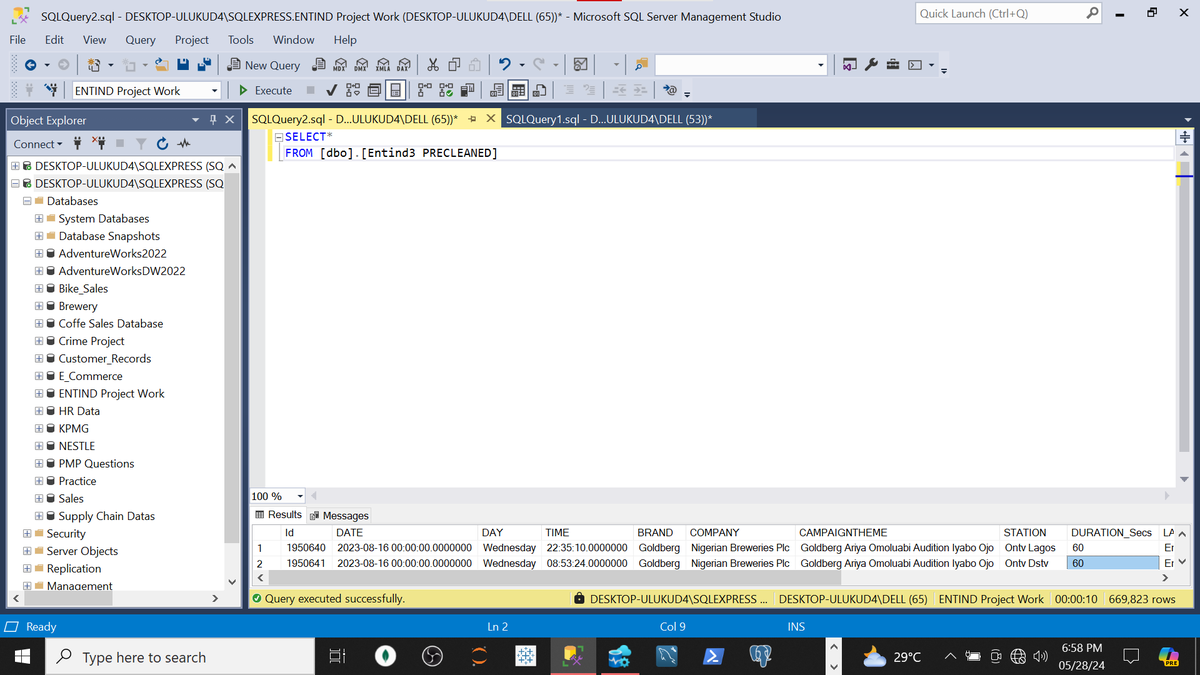The height and width of the screenshot is (675, 1200).
Task: Click the Connect button in Object Explorer
Action: (40, 144)
